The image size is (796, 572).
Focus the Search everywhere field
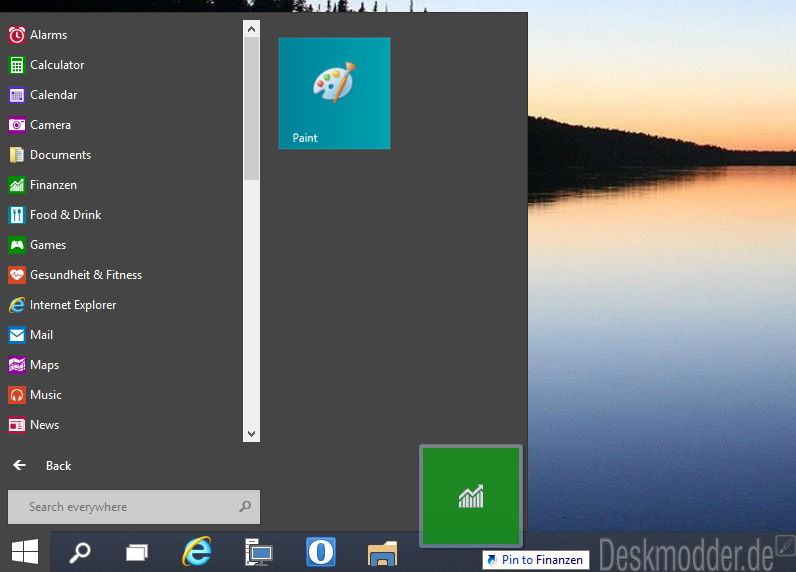[x=134, y=507]
